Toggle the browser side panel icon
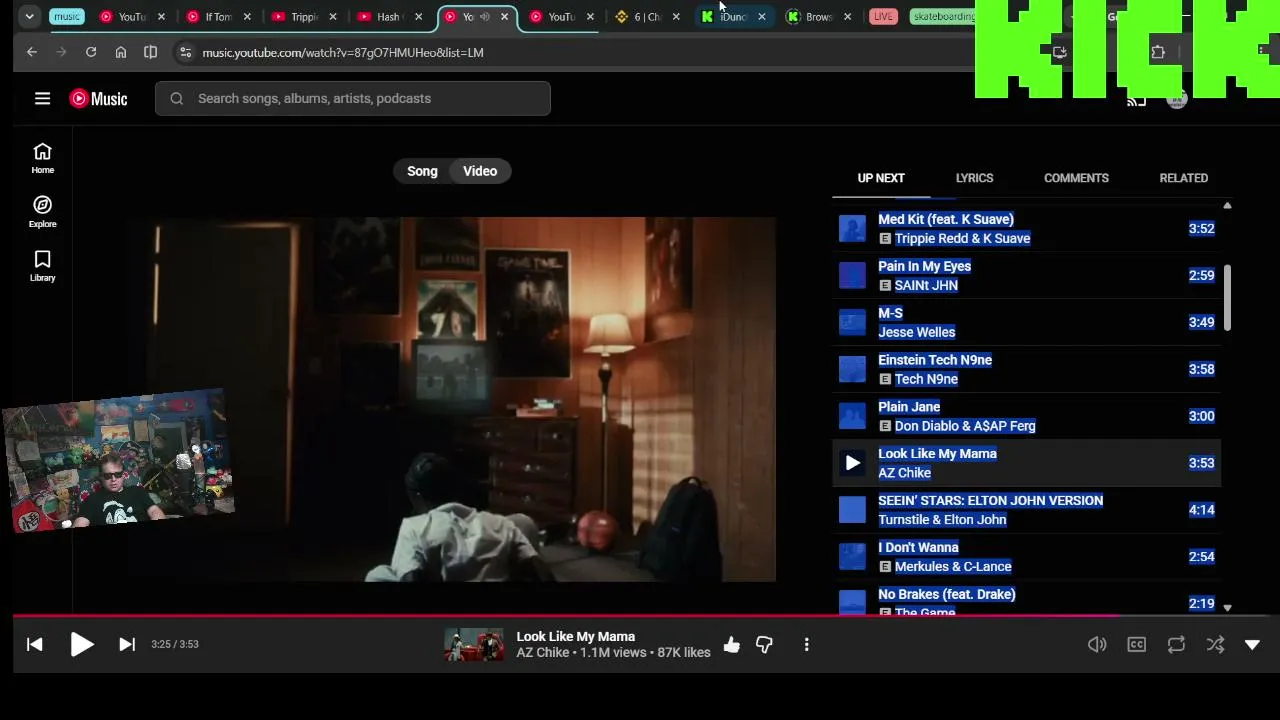The height and width of the screenshot is (720, 1280). 150,52
